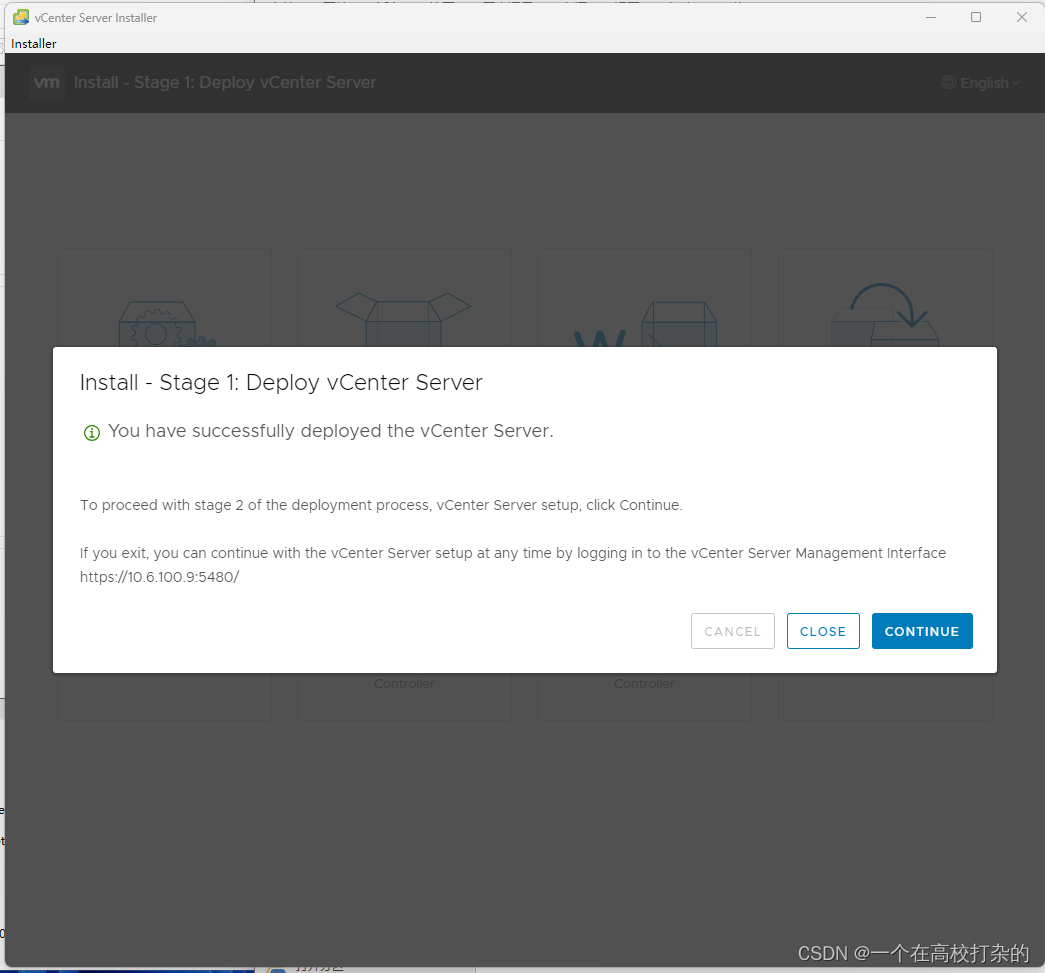Click the Upgrade open box card icon
Screen dimensions: 1045x973
click(403, 319)
